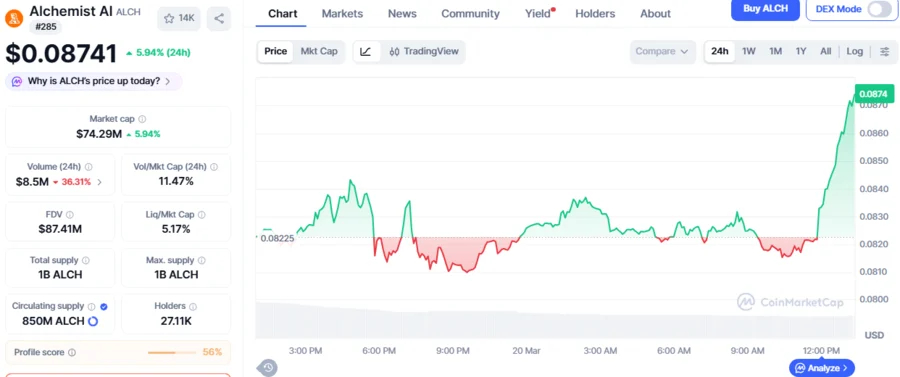Open Total supply info icon
This screenshot has width=900, height=377.
tap(86, 261)
